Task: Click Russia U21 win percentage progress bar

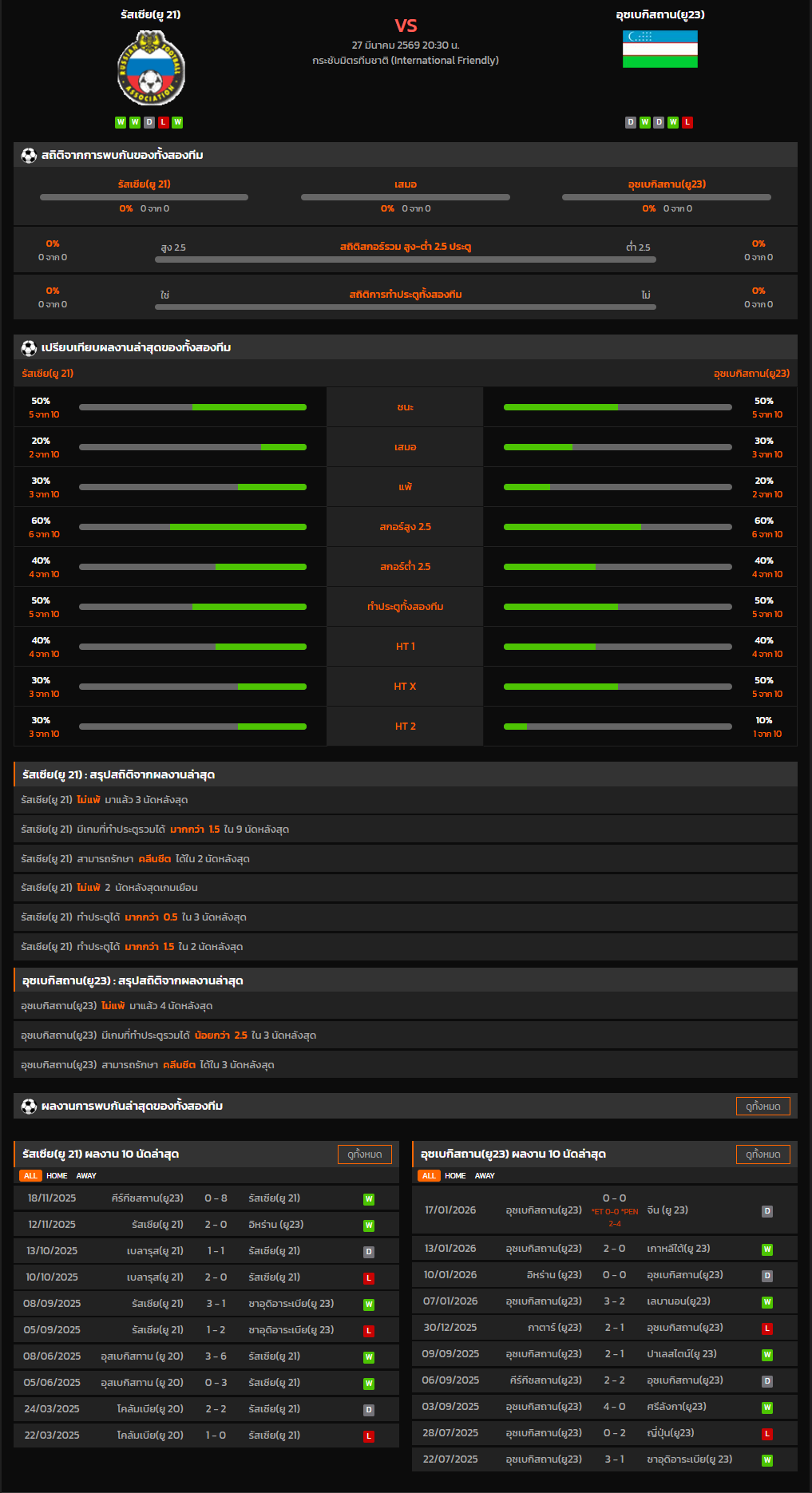Action: (192, 407)
